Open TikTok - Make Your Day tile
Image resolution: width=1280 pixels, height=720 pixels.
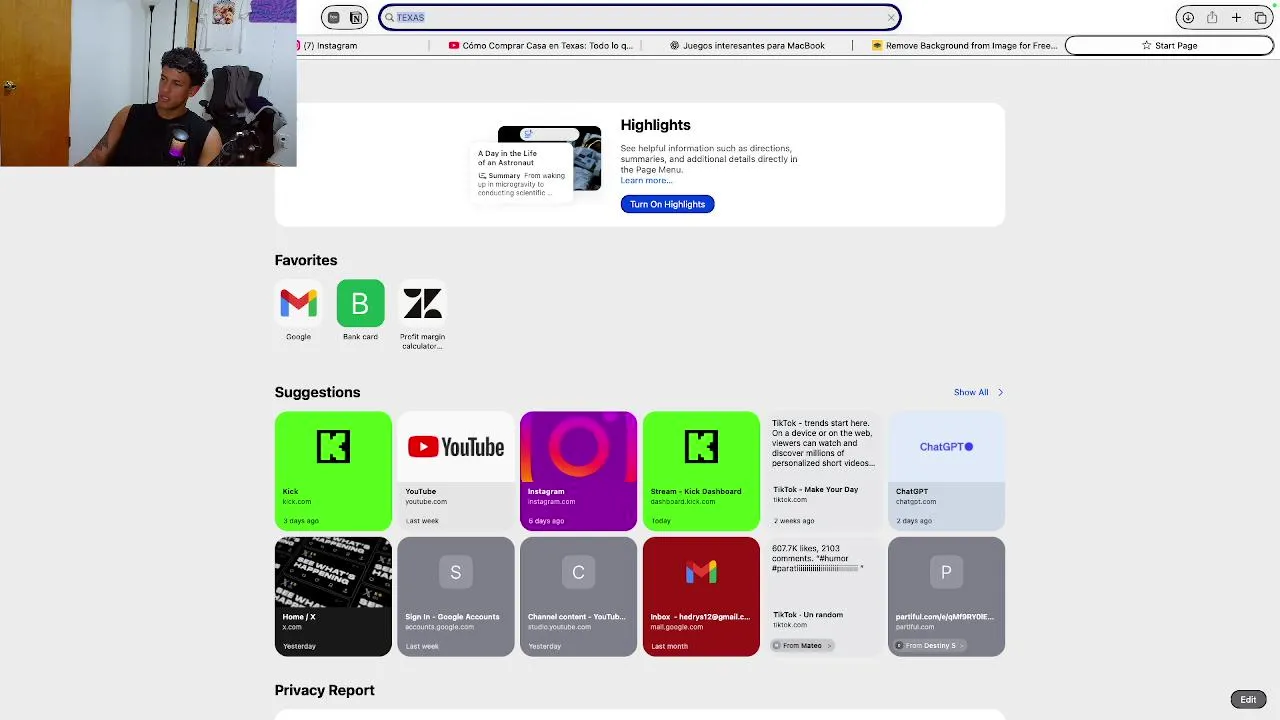click(x=823, y=470)
